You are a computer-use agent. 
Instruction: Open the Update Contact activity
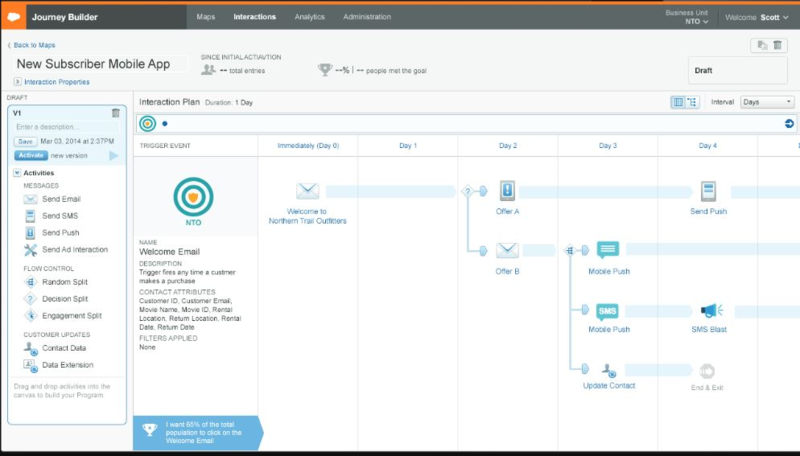[x=609, y=371]
